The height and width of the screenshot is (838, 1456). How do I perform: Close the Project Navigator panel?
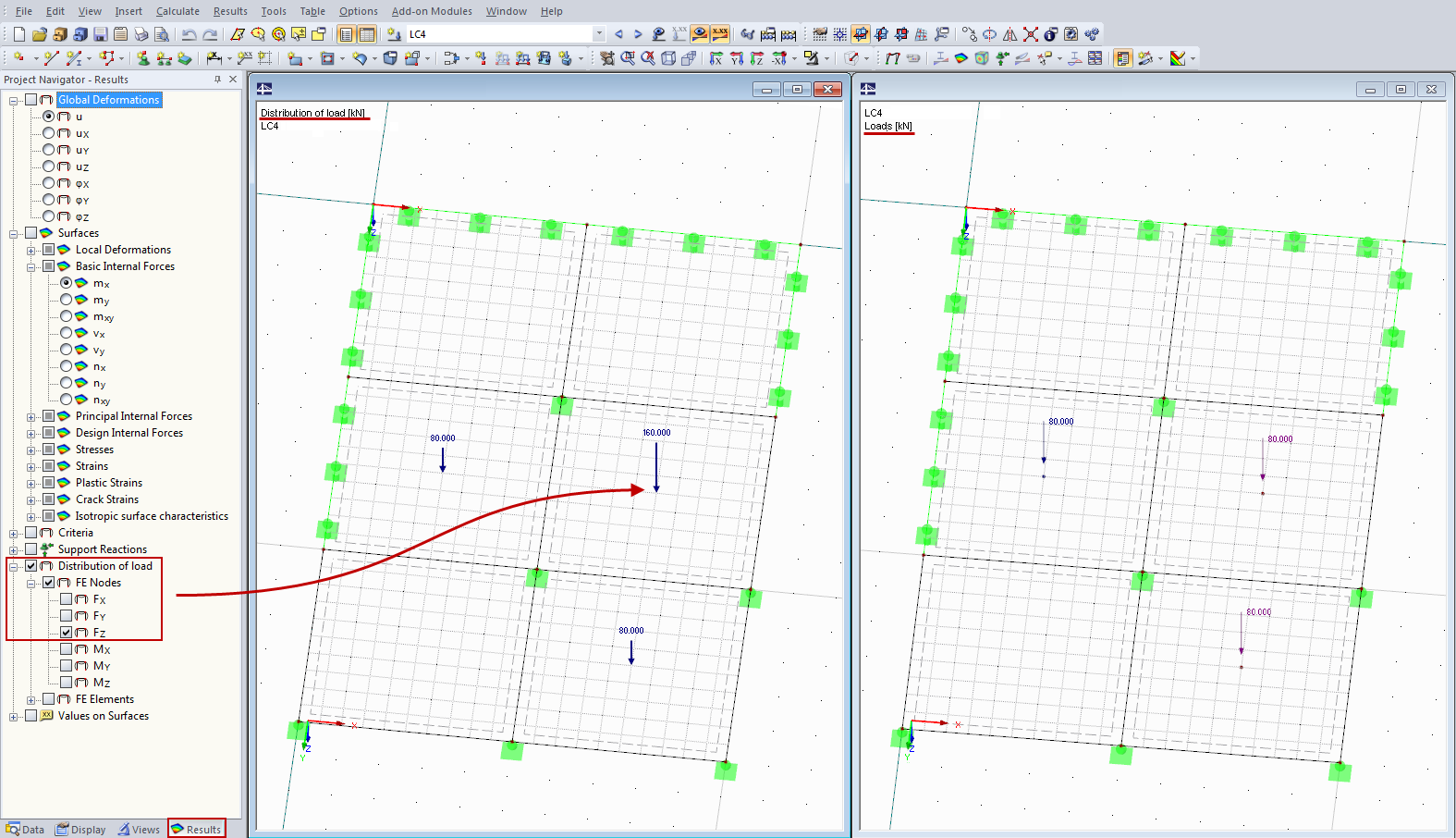pos(233,80)
